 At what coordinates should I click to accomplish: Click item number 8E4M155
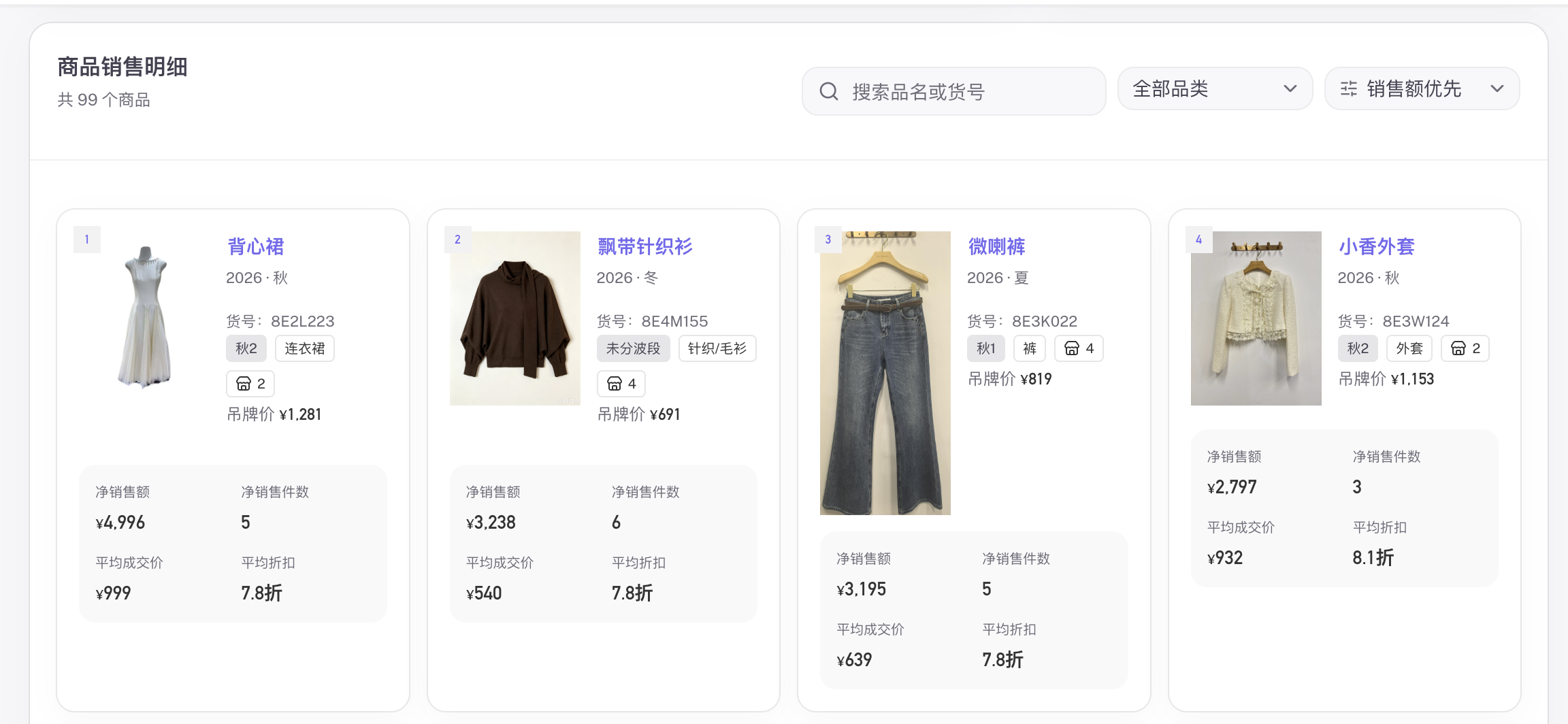[x=674, y=321]
